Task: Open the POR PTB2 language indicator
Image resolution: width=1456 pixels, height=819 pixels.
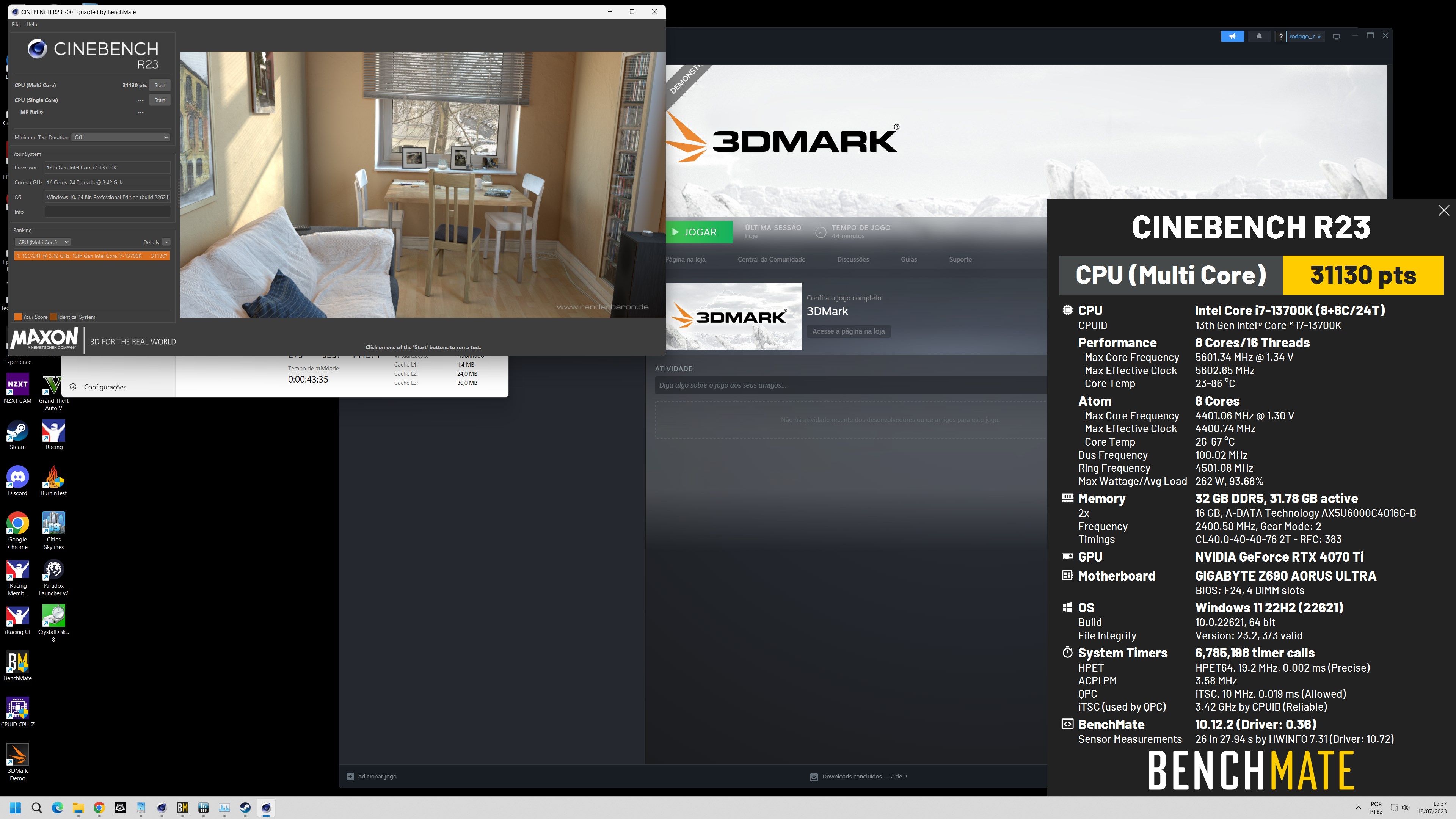Action: [x=1376, y=808]
